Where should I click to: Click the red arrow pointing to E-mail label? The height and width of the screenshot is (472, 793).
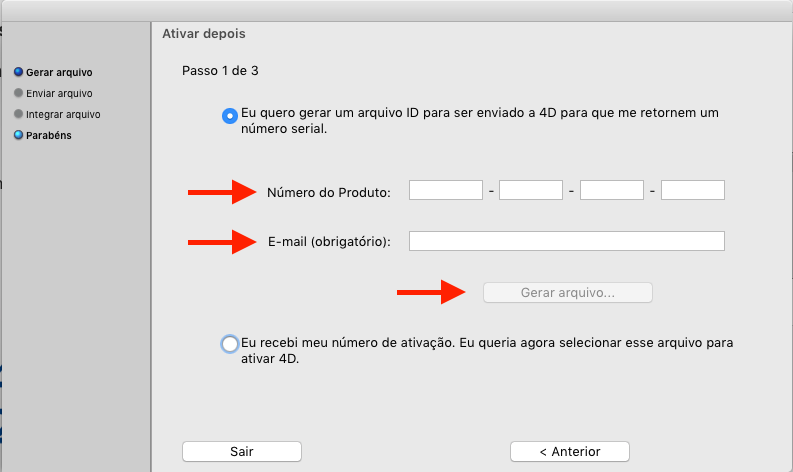pyautogui.click(x=224, y=241)
